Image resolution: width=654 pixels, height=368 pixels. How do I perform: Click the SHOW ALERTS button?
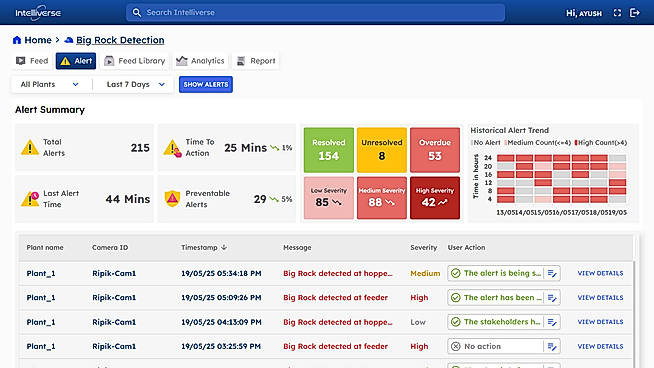[206, 84]
